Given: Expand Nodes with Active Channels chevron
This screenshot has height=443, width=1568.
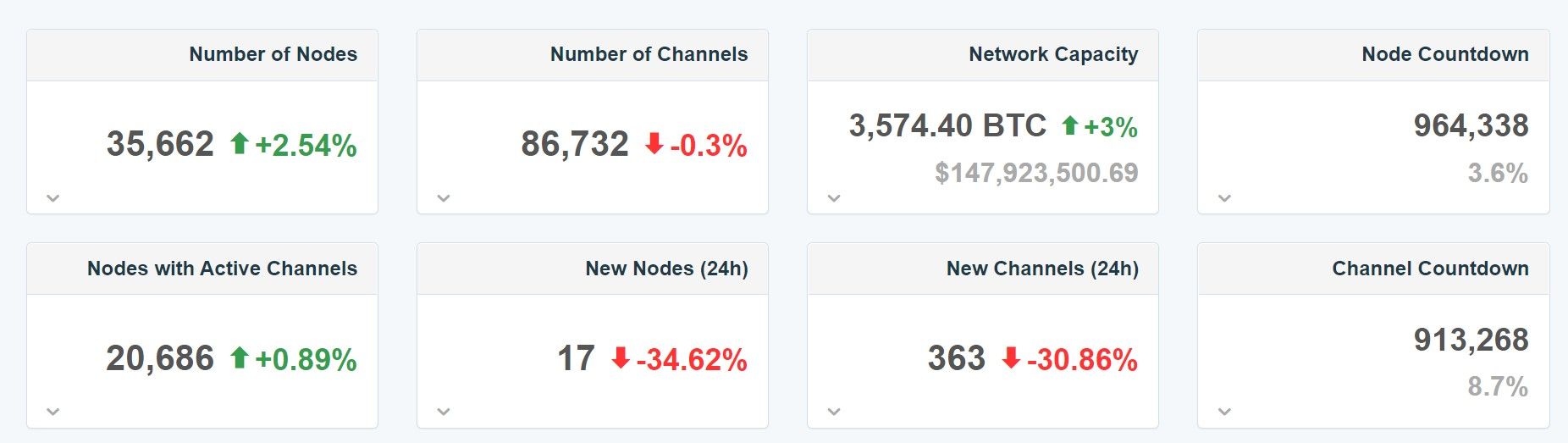Looking at the screenshot, I should pyautogui.click(x=53, y=412).
